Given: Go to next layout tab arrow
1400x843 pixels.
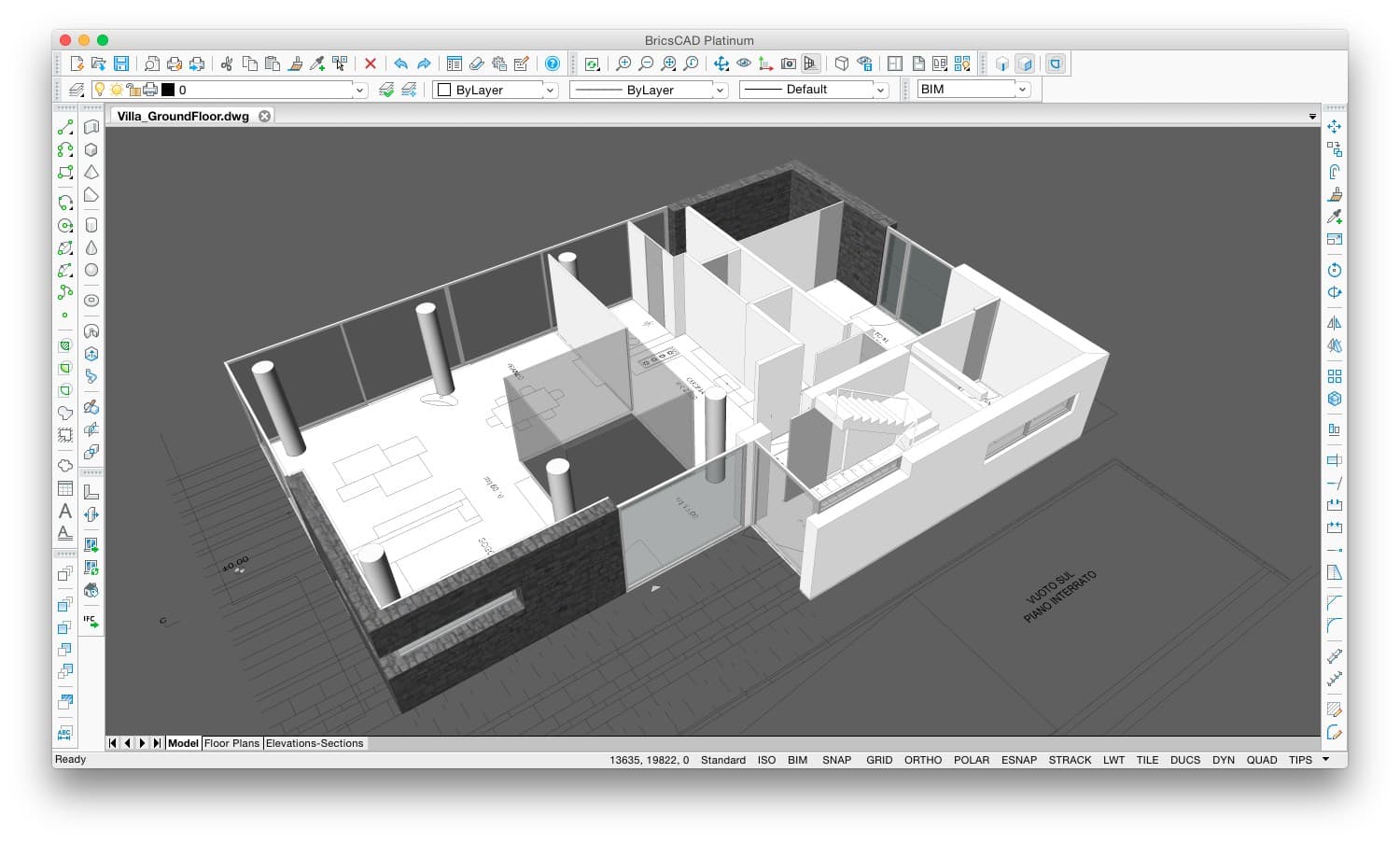Looking at the screenshot, I should pos(142,743).
